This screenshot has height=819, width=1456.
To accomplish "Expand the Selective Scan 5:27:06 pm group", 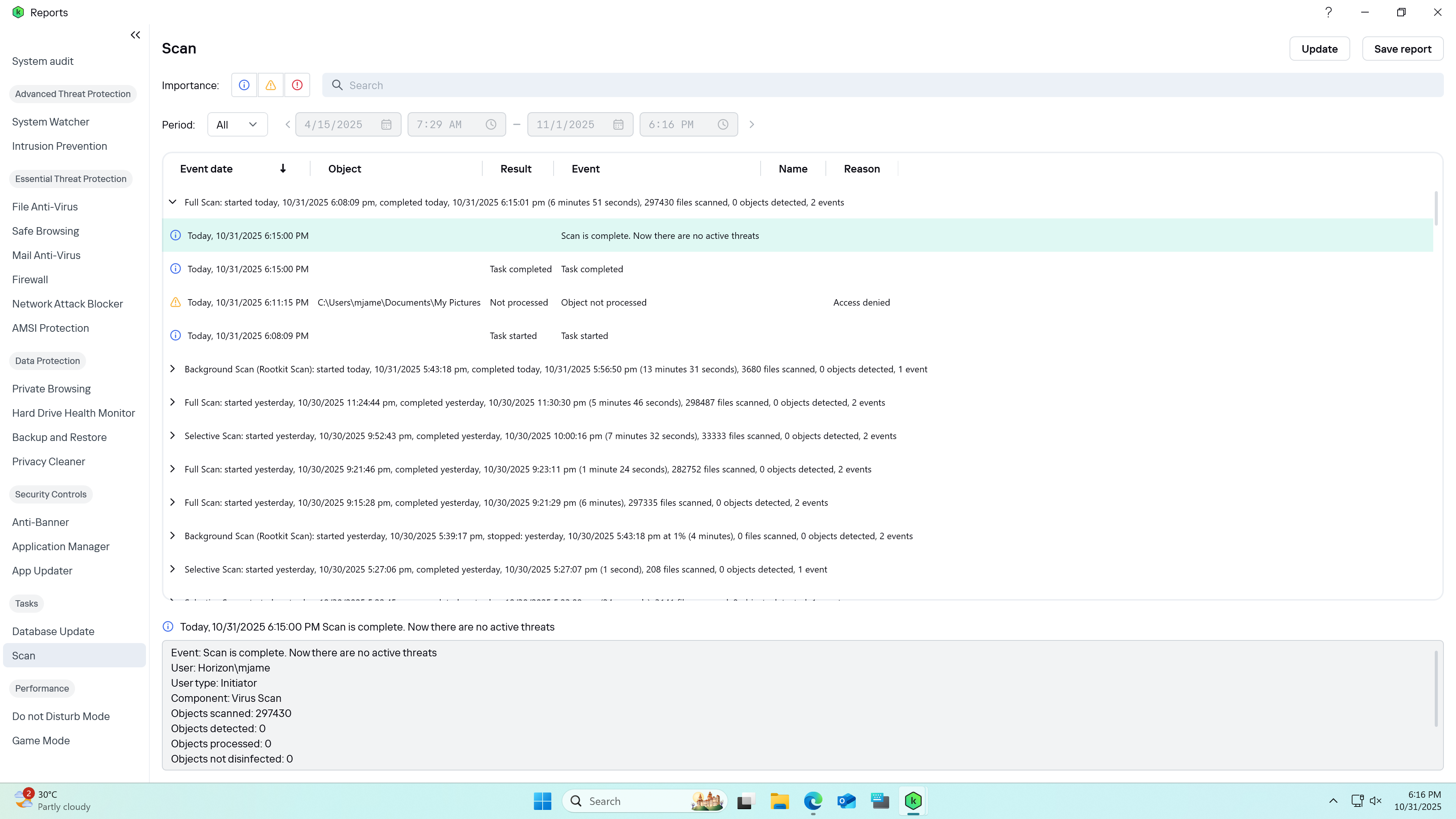I will (x=173, y=569).
